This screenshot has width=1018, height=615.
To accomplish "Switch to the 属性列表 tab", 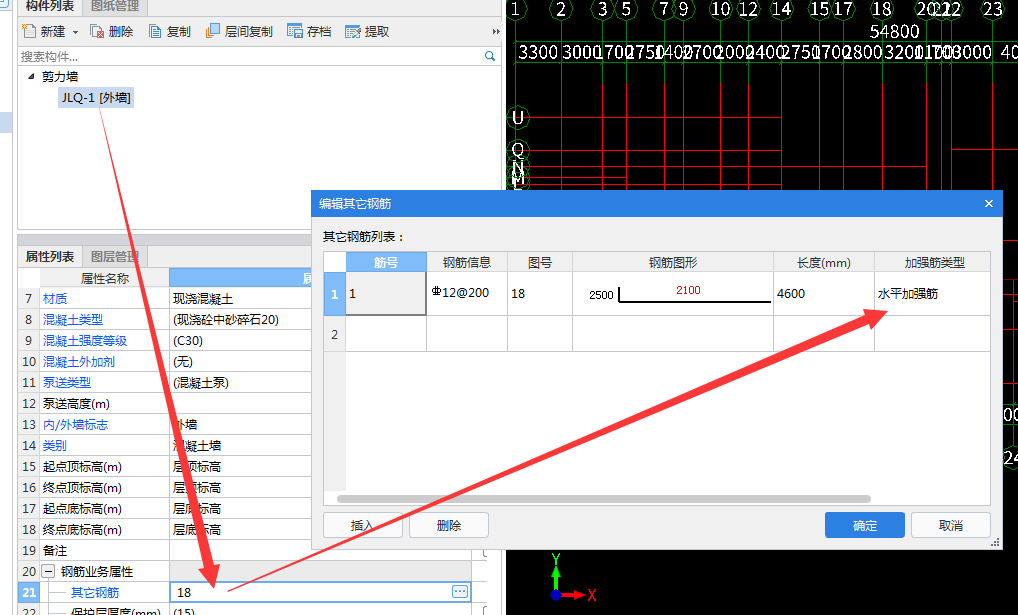I will click(49, 257).
